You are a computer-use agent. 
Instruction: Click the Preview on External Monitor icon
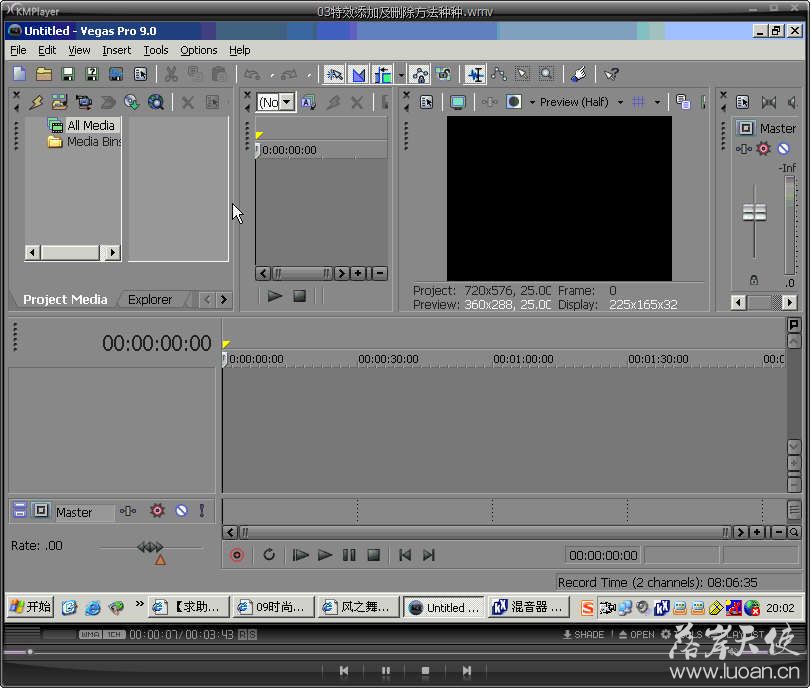click(458, 102)
